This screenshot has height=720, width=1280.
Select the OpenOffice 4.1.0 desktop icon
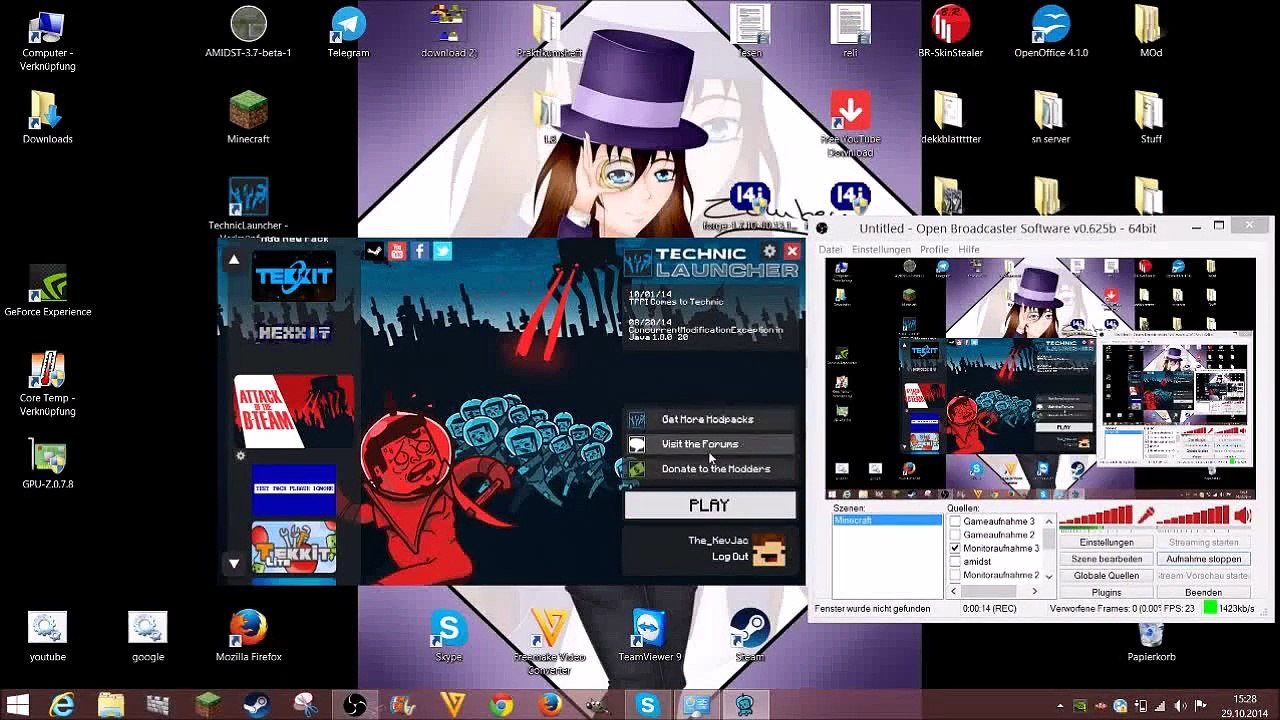click(x=1051, y=32)
